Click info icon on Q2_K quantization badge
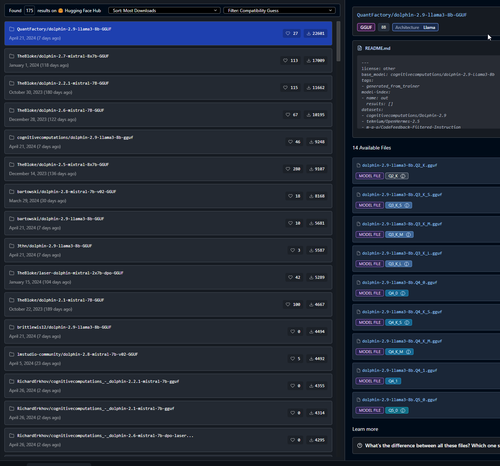 tap(403, 176)
